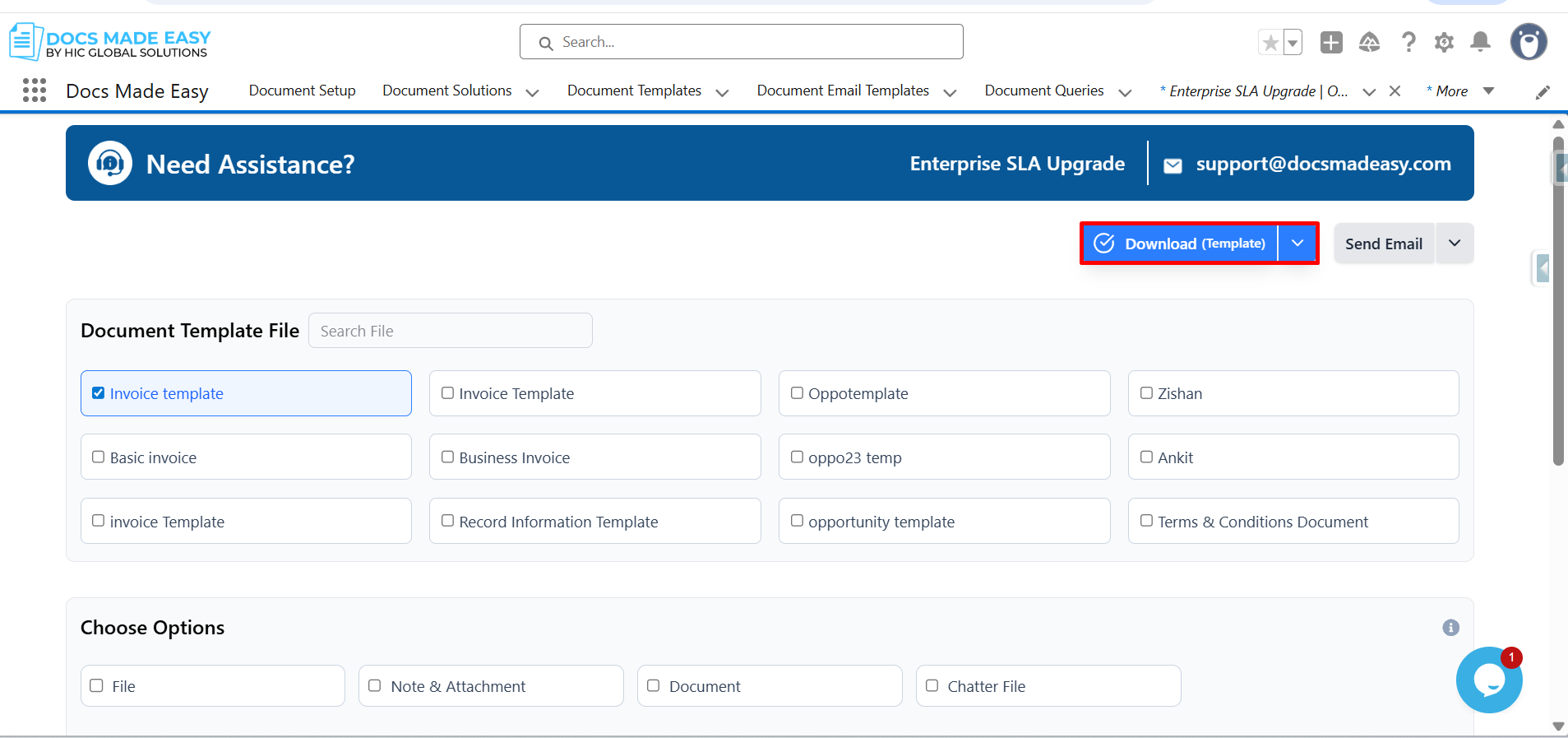The height and width of the screenshot is (738, 1568).
Task: Click the checkmark icon on Download button
Action: pos(1104,243)
